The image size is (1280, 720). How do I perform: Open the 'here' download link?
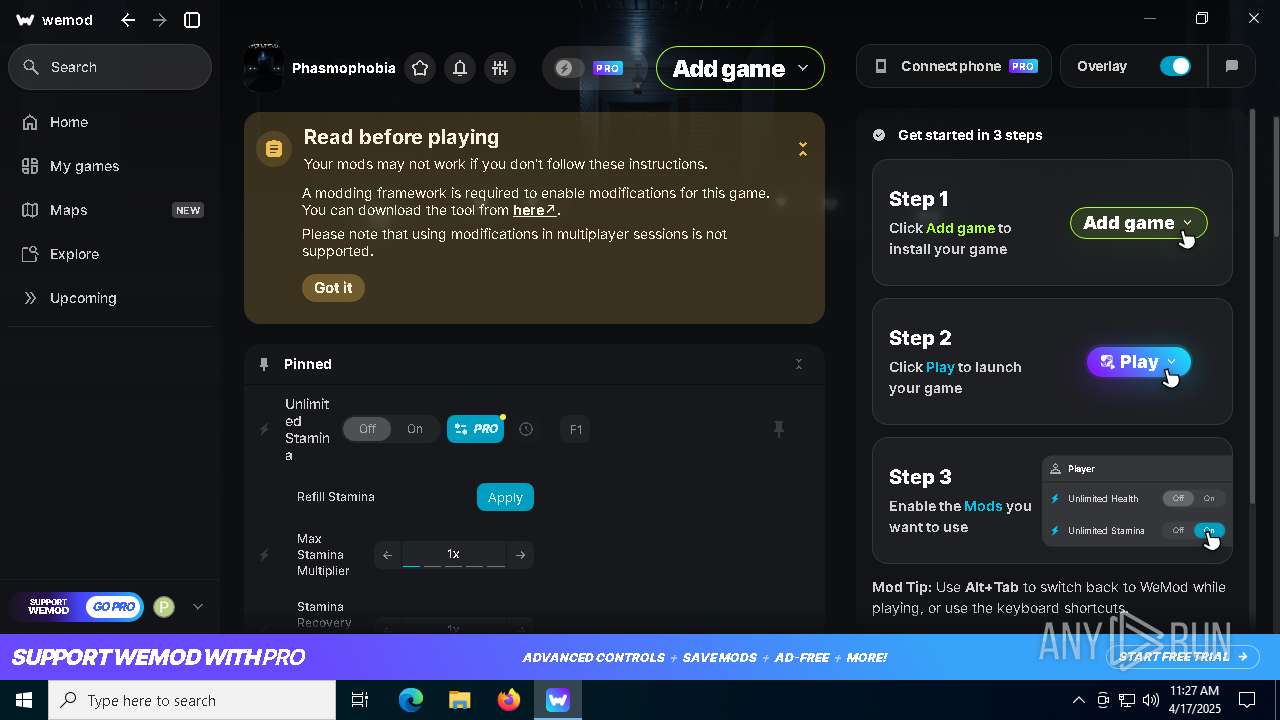pyautogui.click(x=534, y=210)
